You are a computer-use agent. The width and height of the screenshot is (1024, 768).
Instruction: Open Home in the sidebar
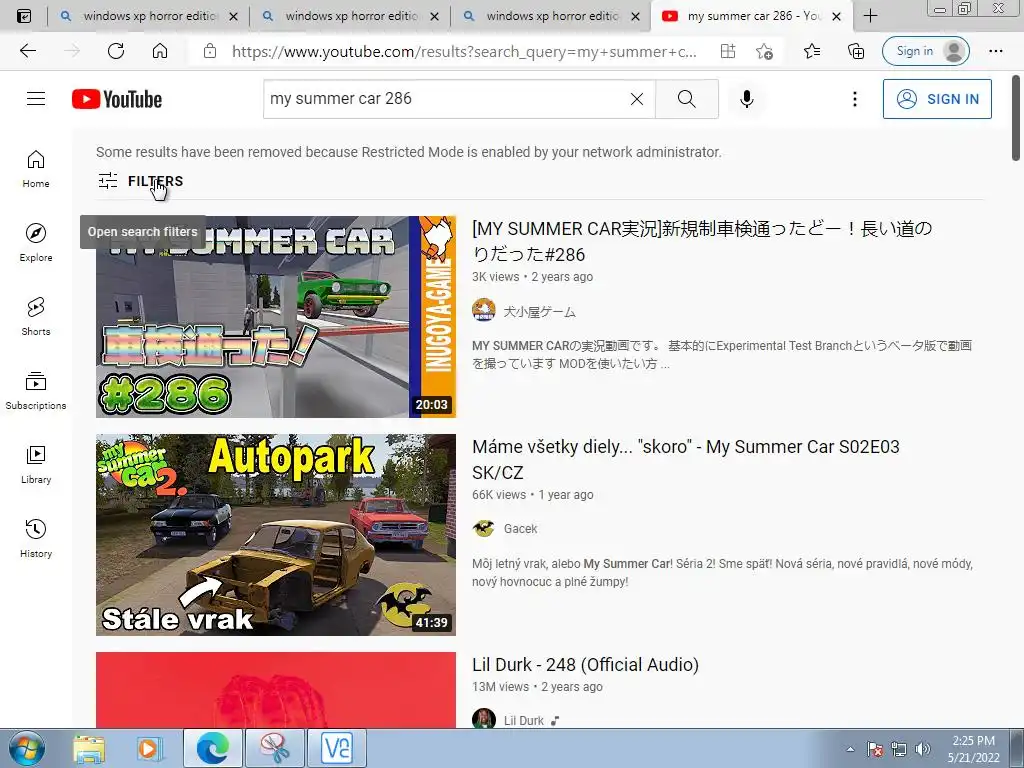coord(36,169)
